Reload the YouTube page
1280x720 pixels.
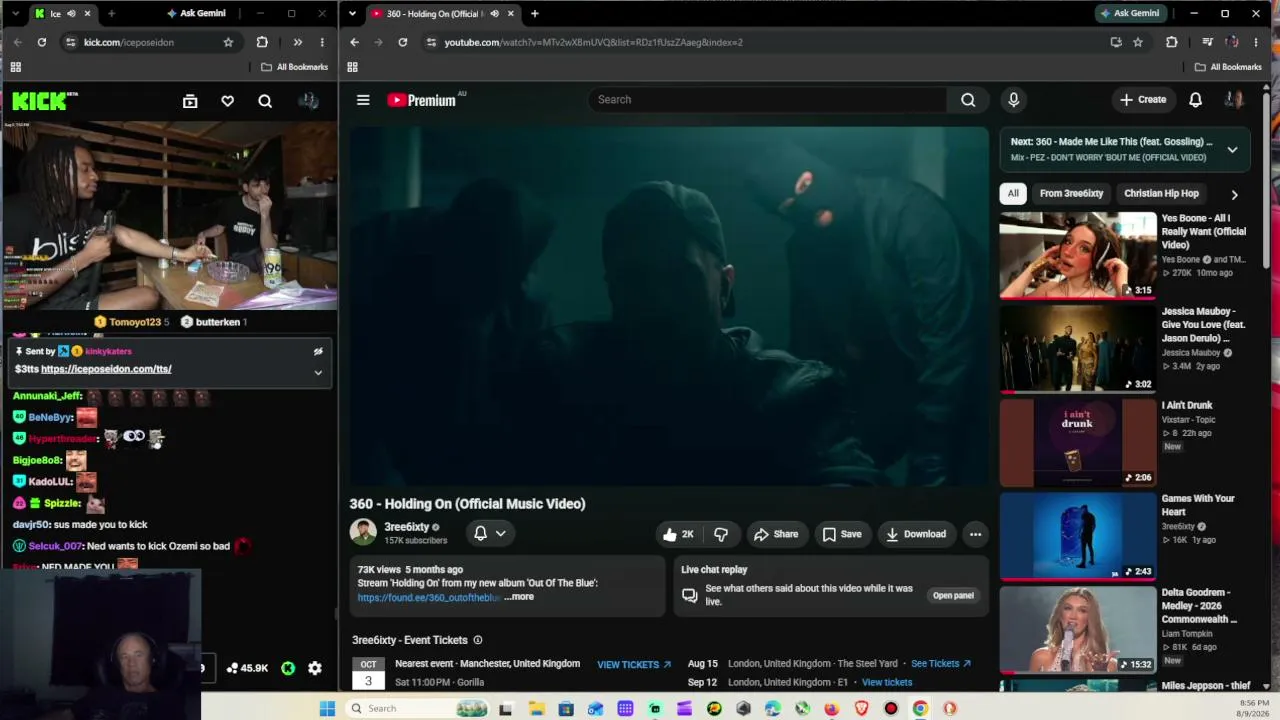tap(402, 42)
